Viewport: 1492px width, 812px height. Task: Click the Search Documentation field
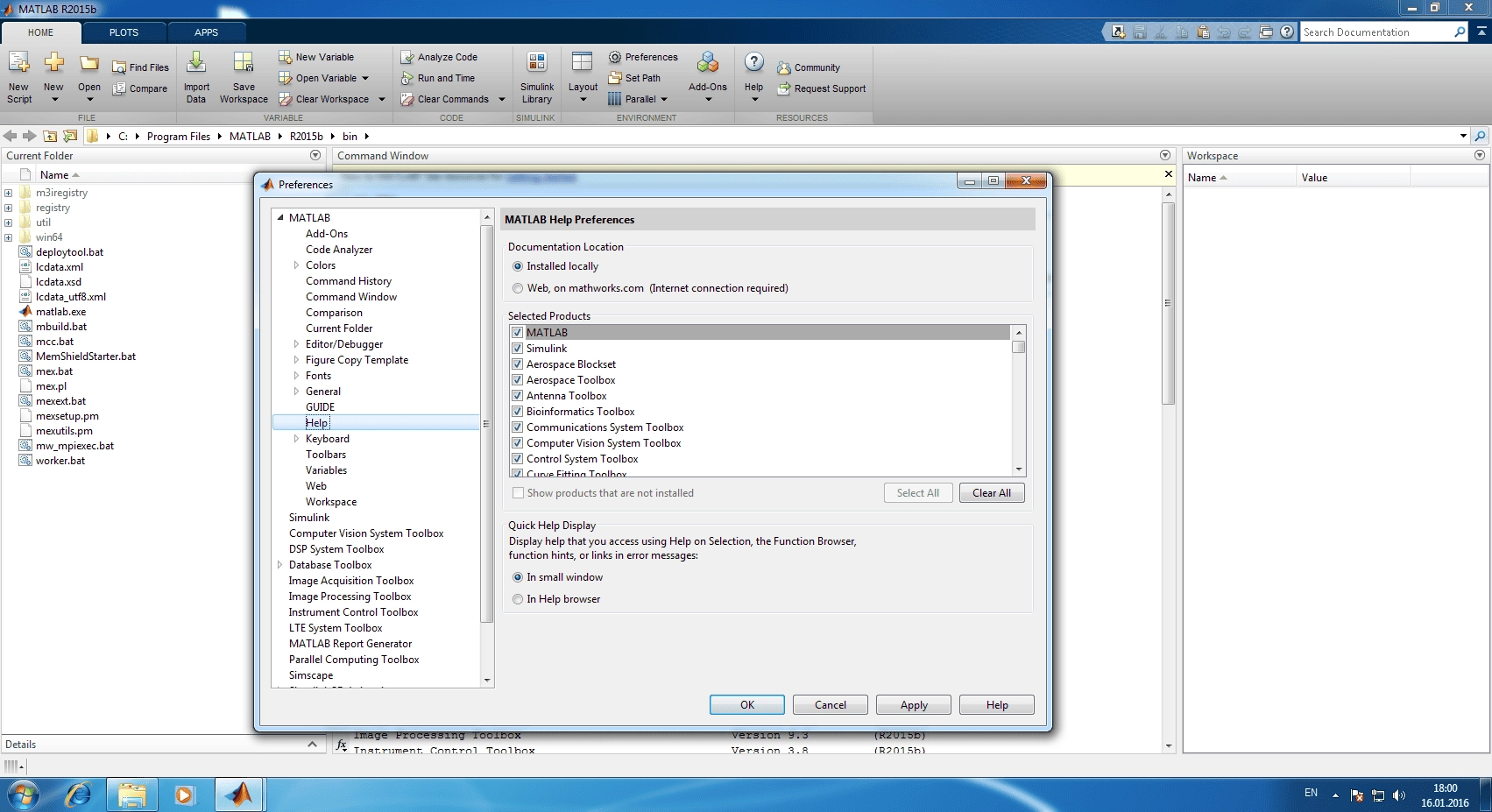(1375, 32)
